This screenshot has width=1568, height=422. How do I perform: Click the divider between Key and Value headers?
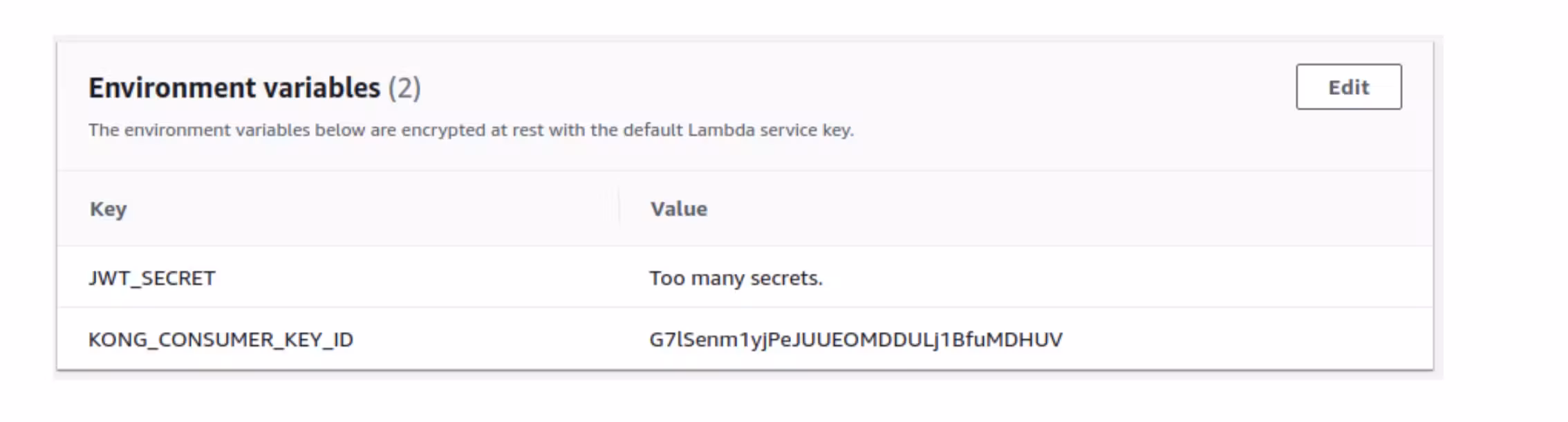pyautogui.click(x=619, y=209)
